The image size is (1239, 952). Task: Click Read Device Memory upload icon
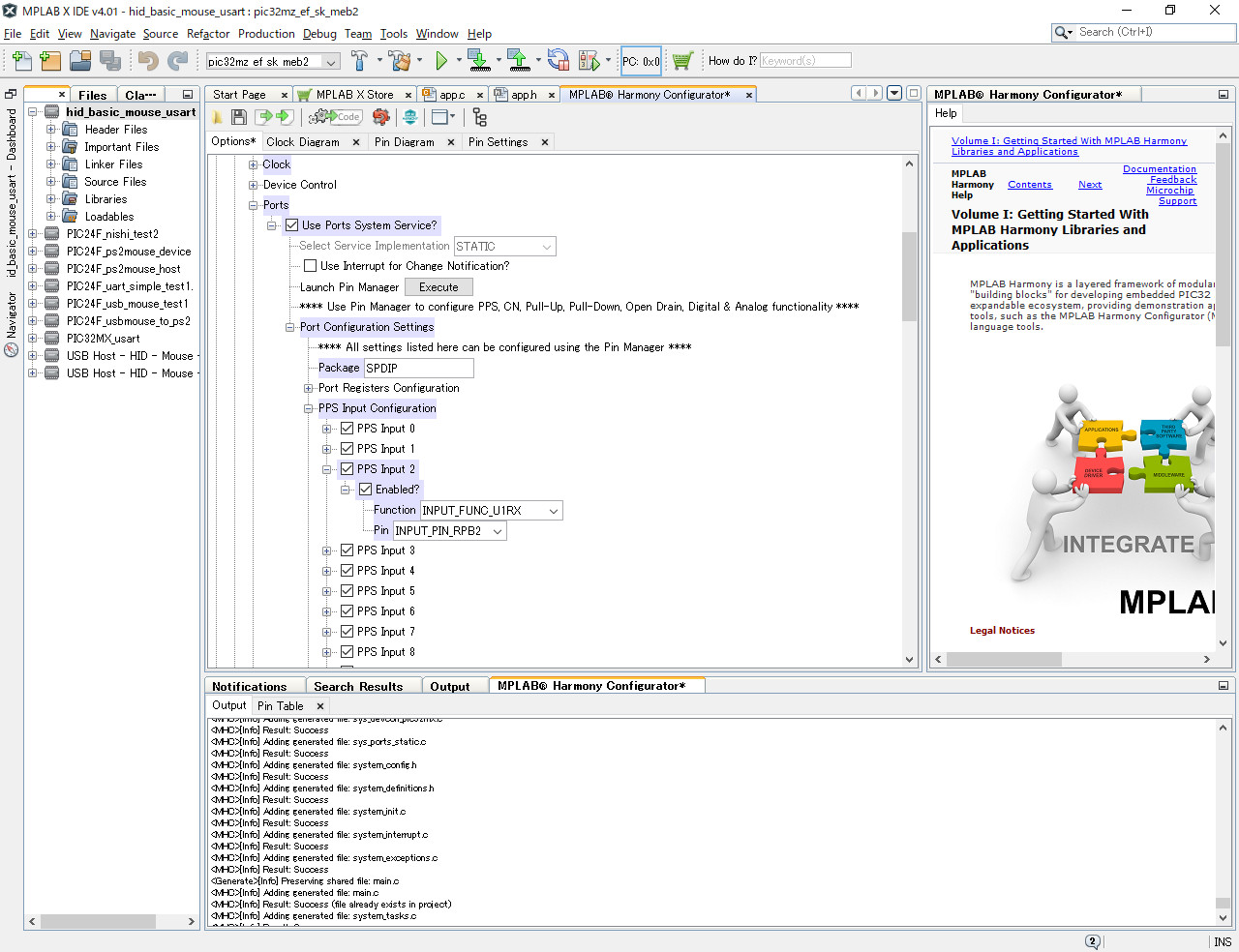click(519, 61)
